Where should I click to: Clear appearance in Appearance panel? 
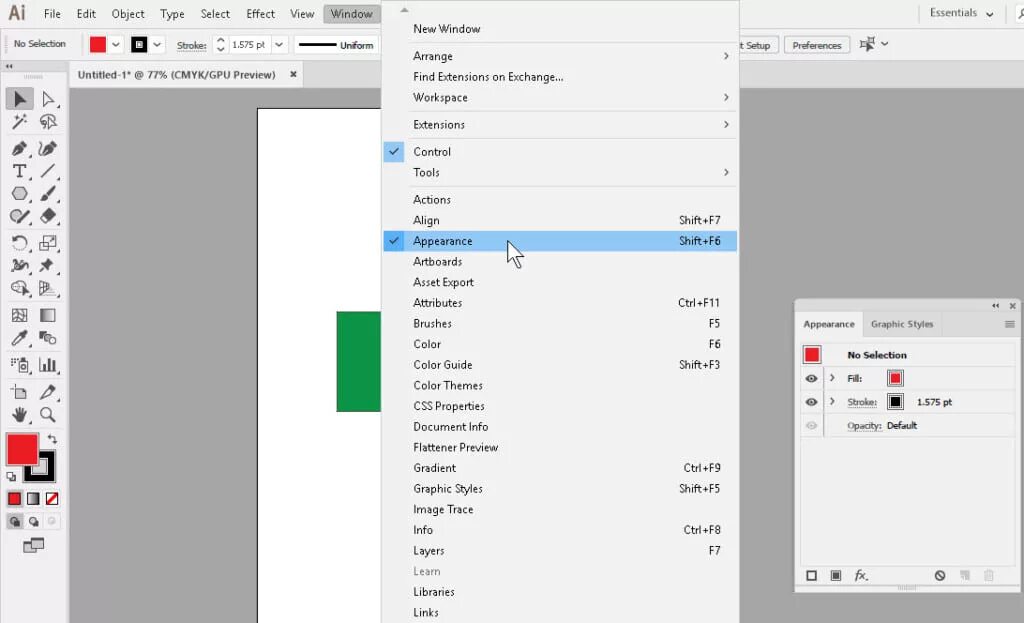click(940, 575)
